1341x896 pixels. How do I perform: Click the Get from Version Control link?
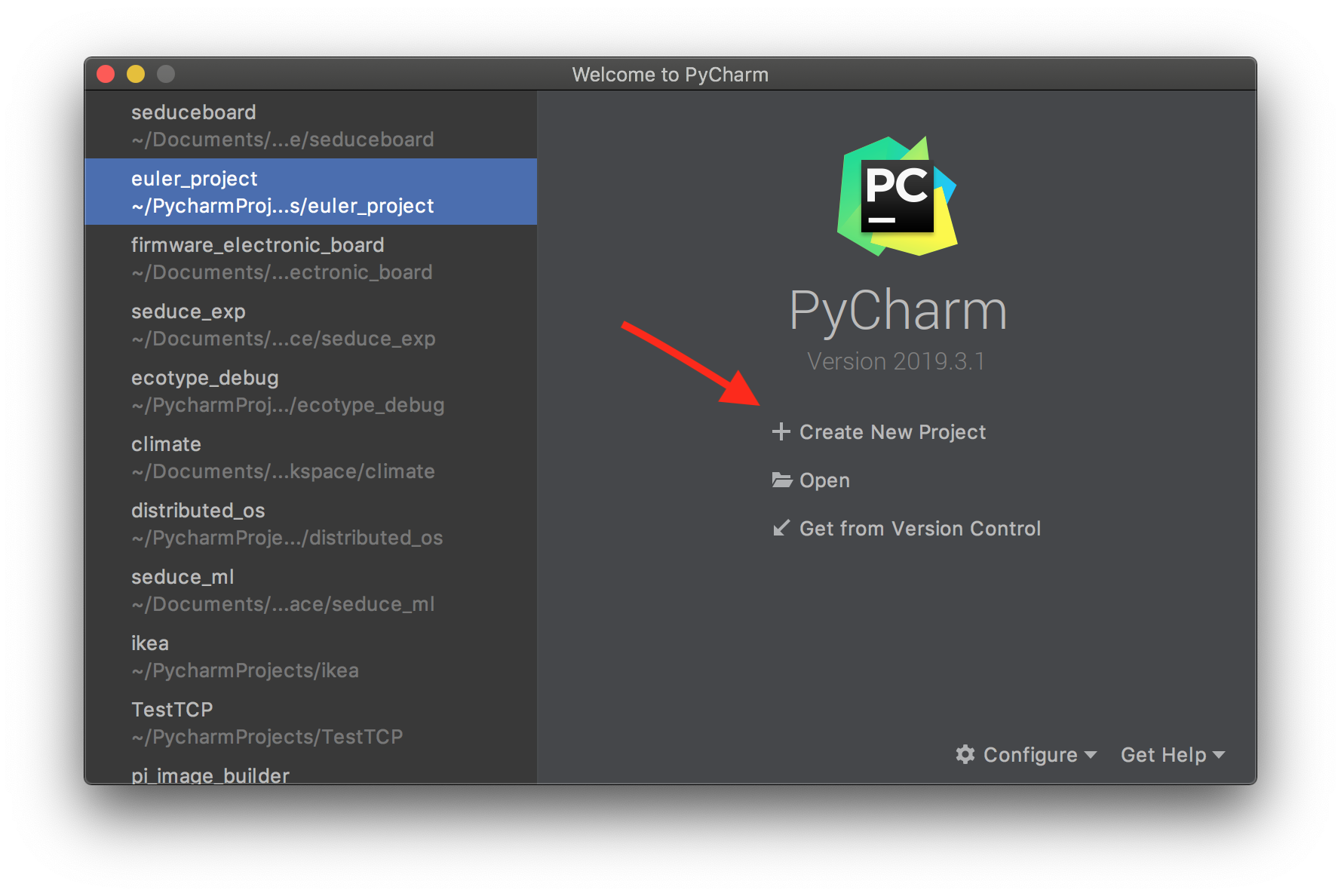coord(920,529)
